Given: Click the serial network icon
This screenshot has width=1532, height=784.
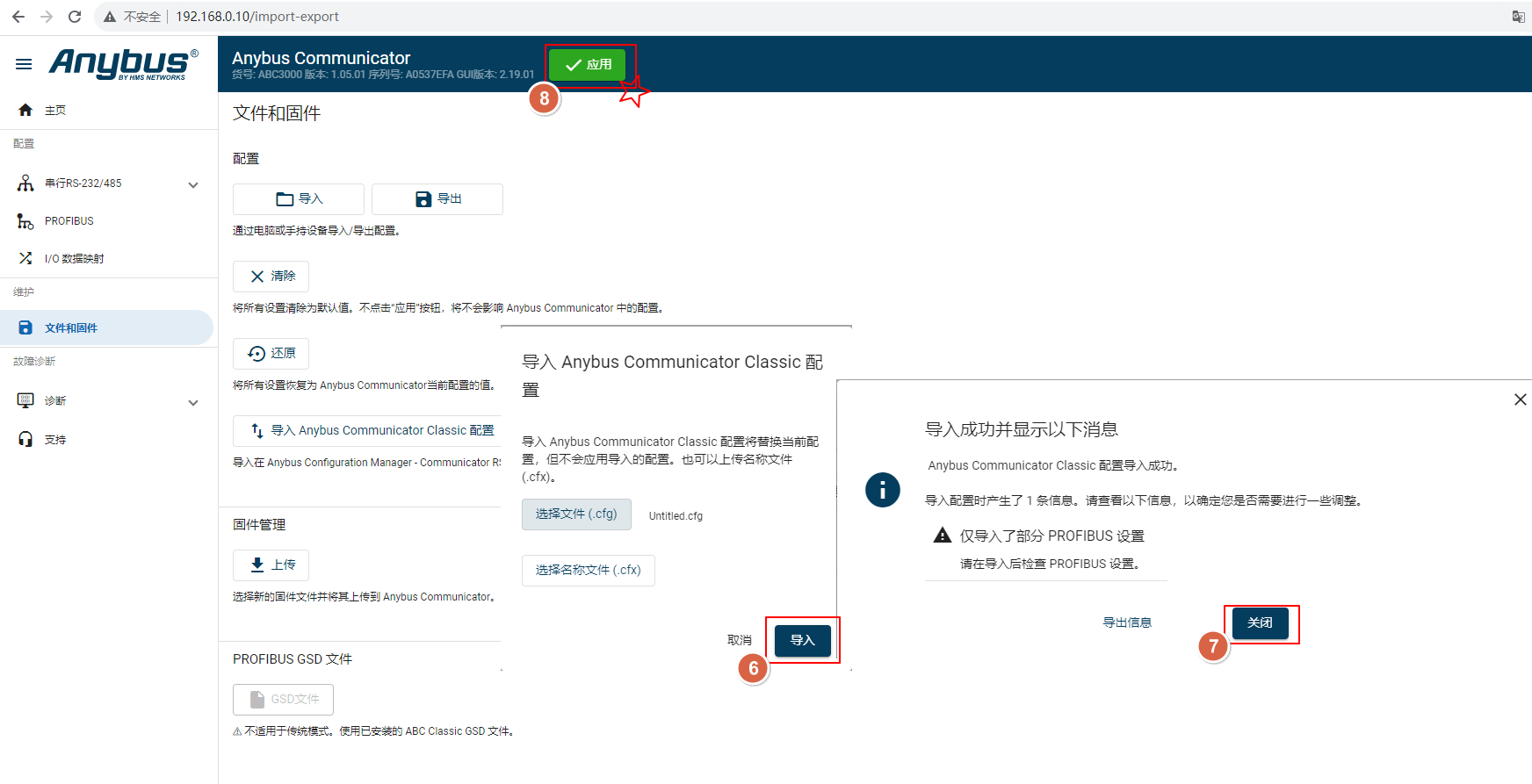Looking at the screenshot, I should (25, 183).
